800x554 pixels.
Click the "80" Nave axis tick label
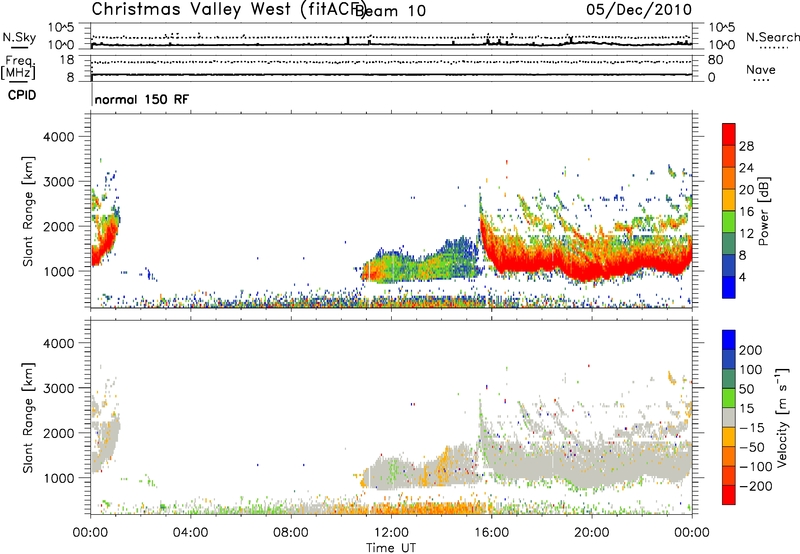click(x=715, y=60)
